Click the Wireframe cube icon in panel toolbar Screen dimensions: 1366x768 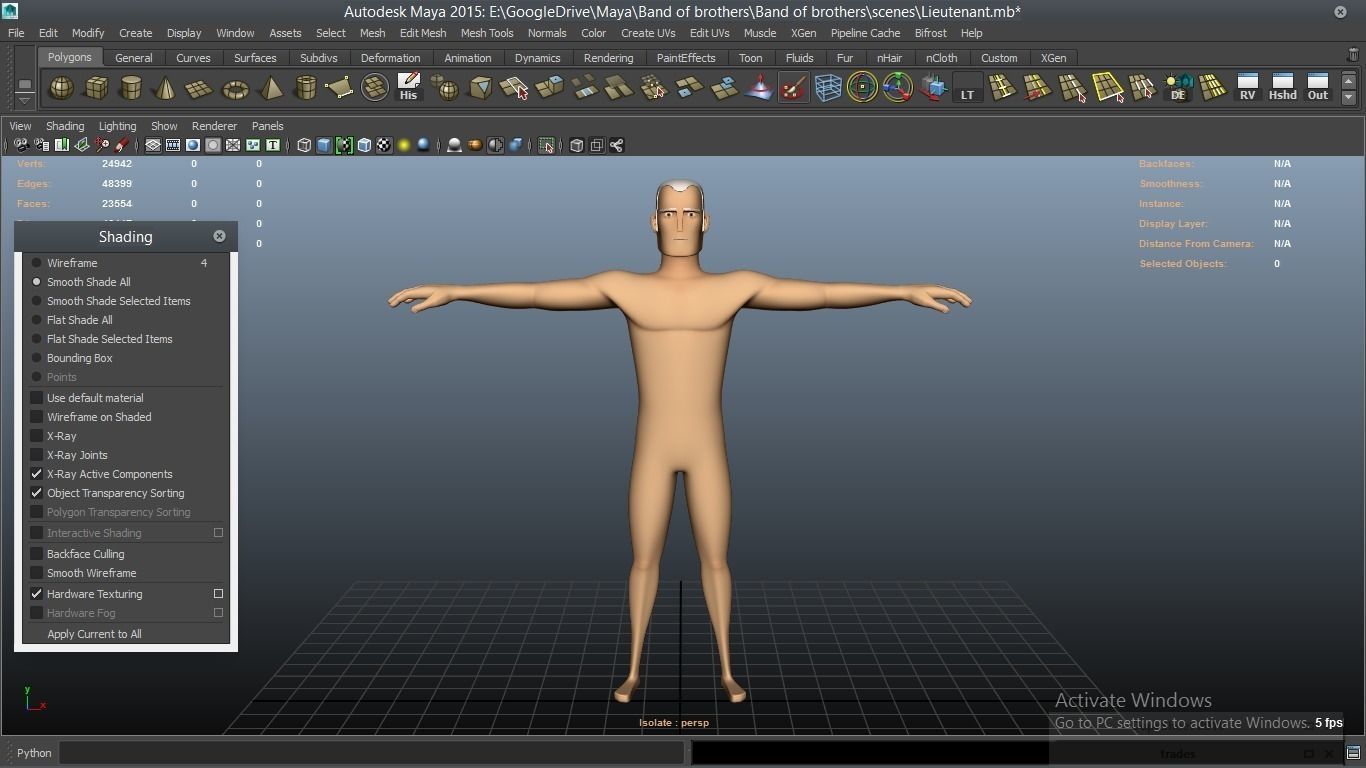(x=304, y=146)
